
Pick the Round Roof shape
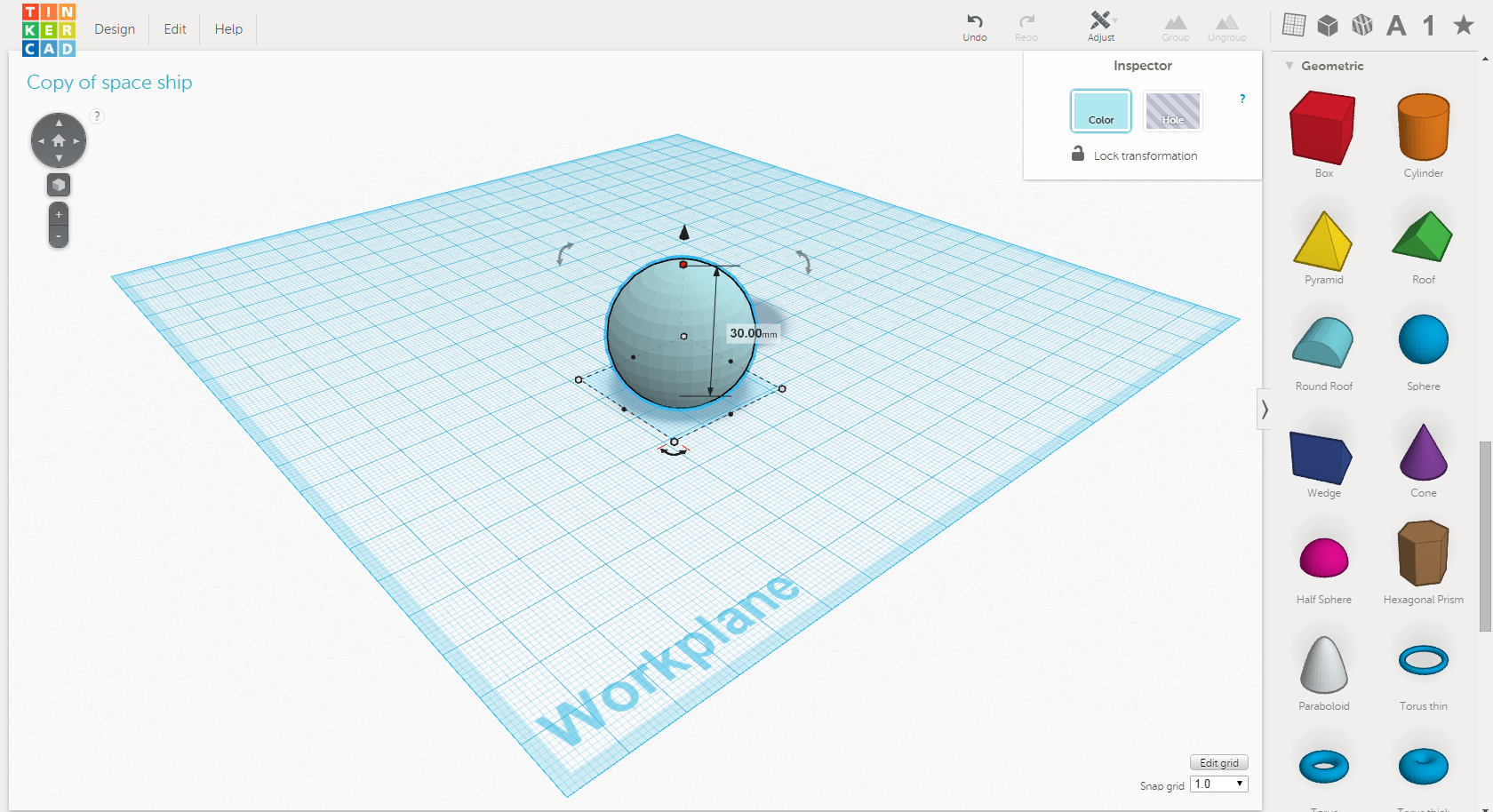point(1323,342)
